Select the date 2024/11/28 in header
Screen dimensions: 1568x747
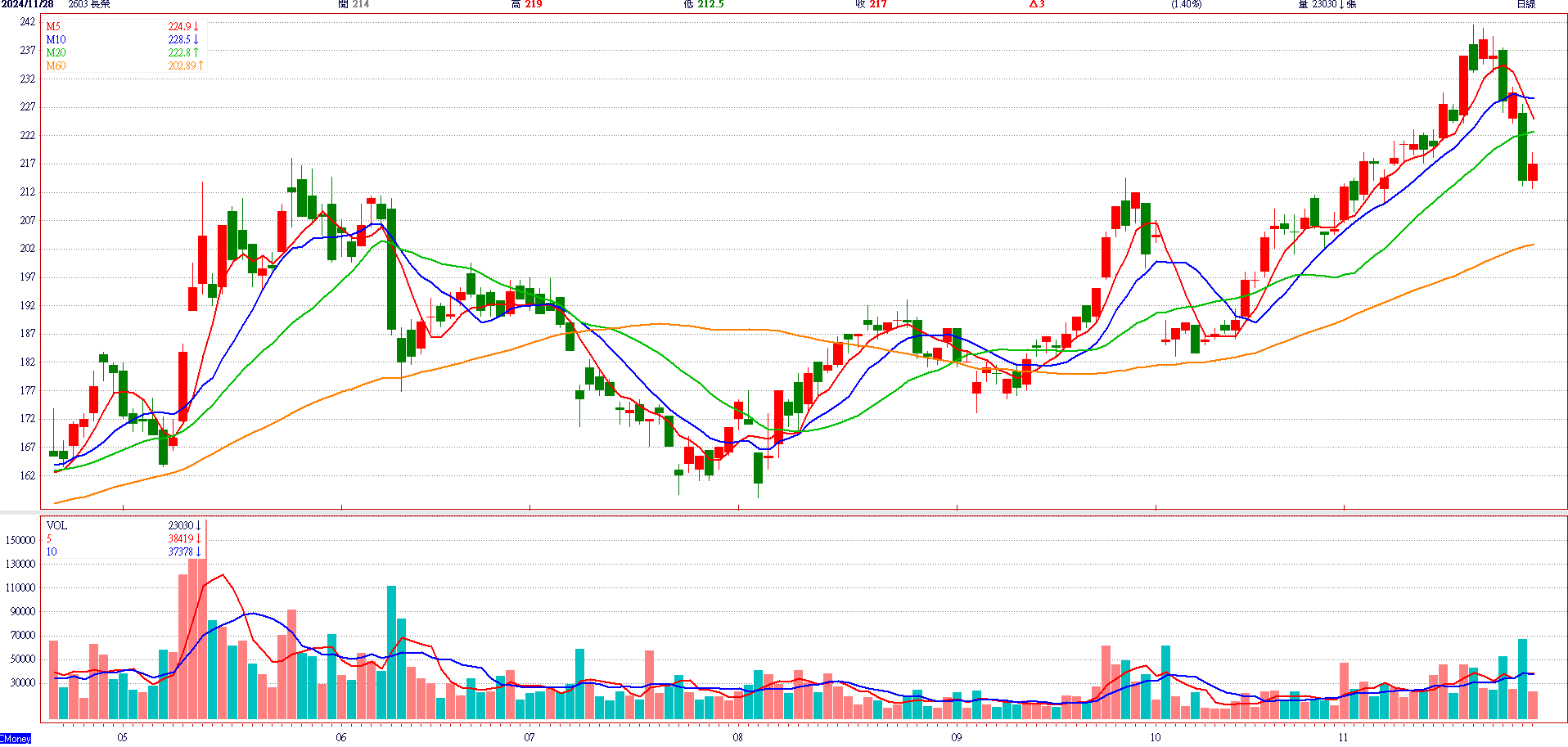pyautogui.click(x=28, y=4)
